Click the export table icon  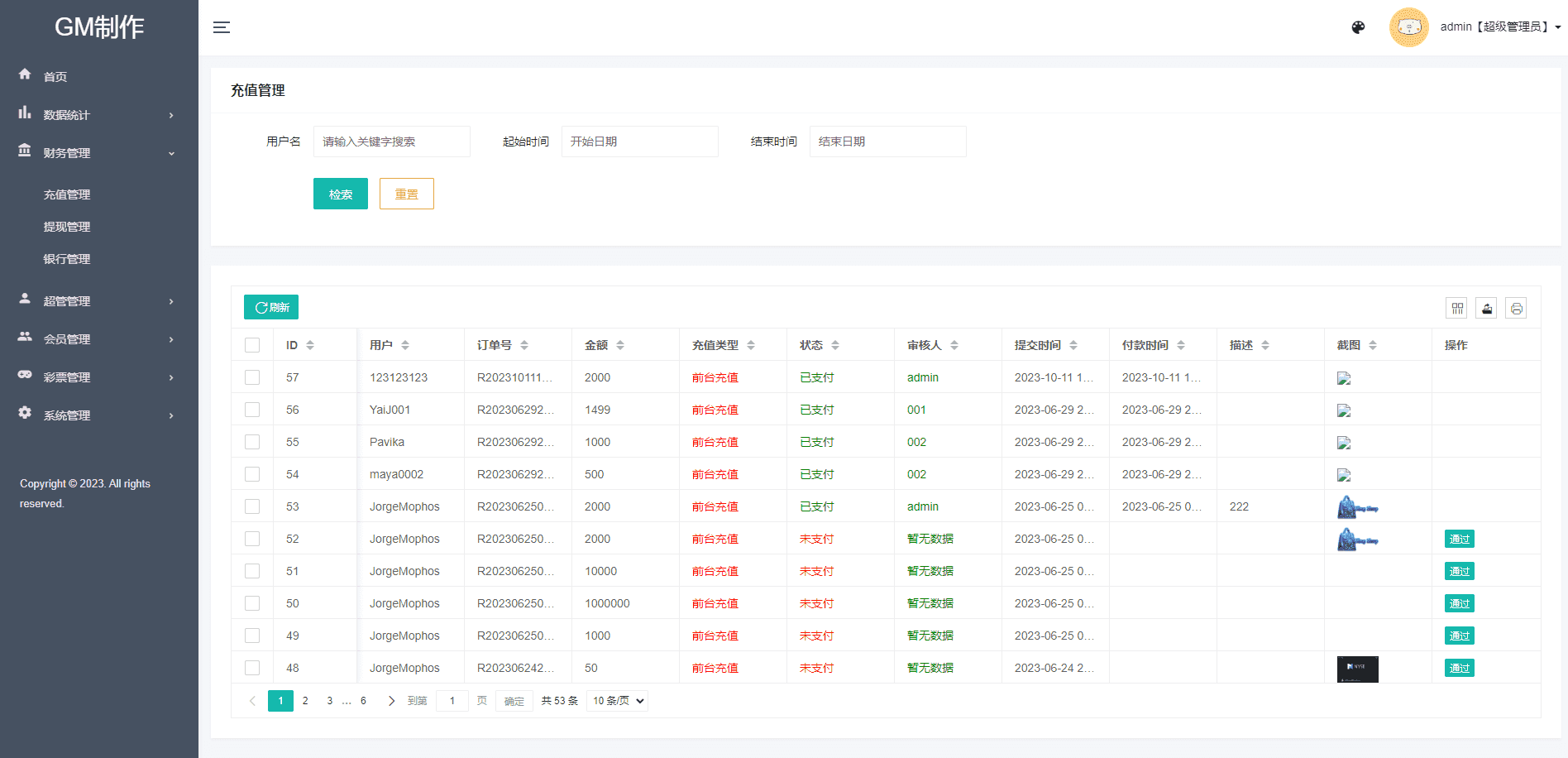tap(1487, 309)
